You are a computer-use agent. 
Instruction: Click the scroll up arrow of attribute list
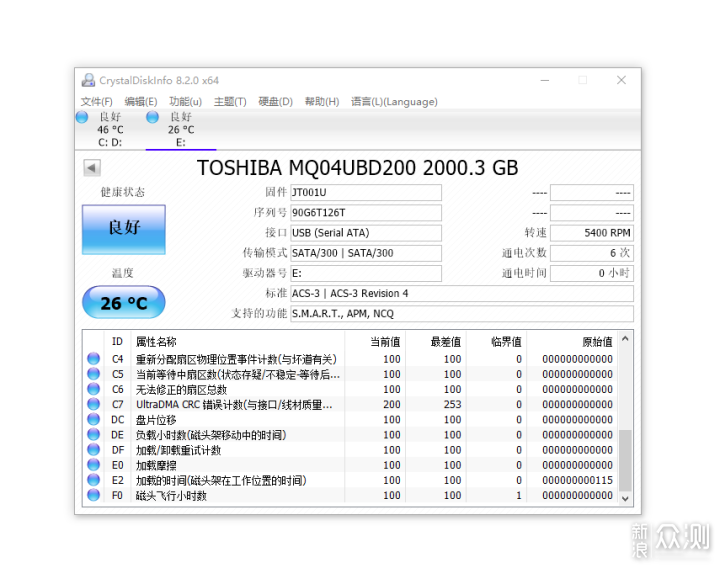625,339
